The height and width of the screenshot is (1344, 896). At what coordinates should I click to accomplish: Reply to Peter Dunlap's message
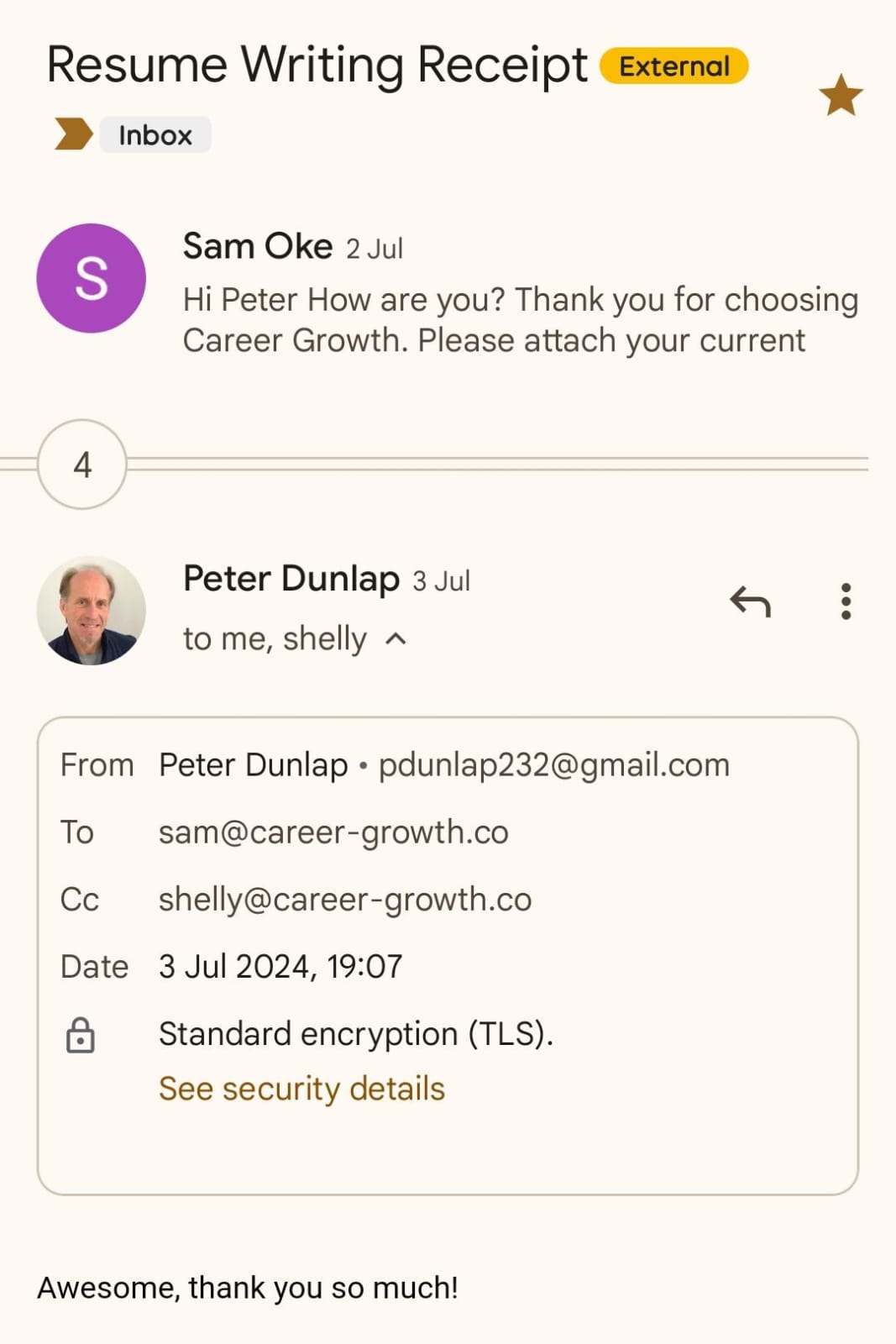[x=750, y=601]
